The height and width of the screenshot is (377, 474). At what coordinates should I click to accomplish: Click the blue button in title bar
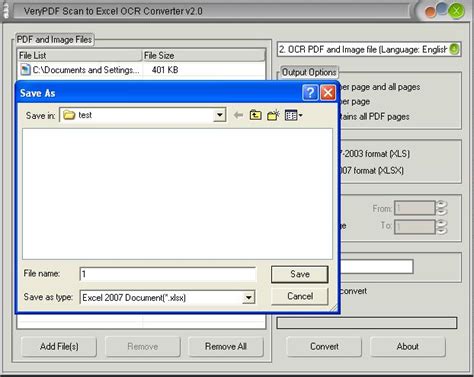[x=442, y=9]
